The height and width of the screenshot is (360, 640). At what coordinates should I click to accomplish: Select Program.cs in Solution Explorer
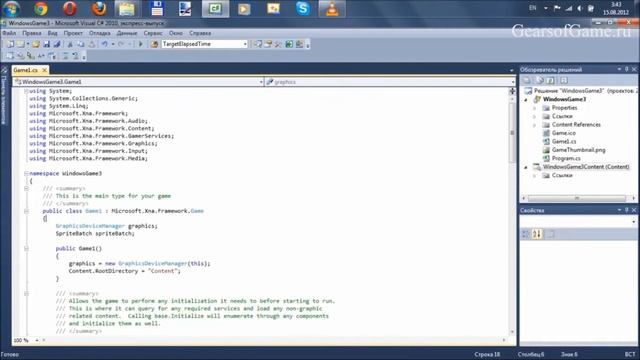click(x=566, y=158)
